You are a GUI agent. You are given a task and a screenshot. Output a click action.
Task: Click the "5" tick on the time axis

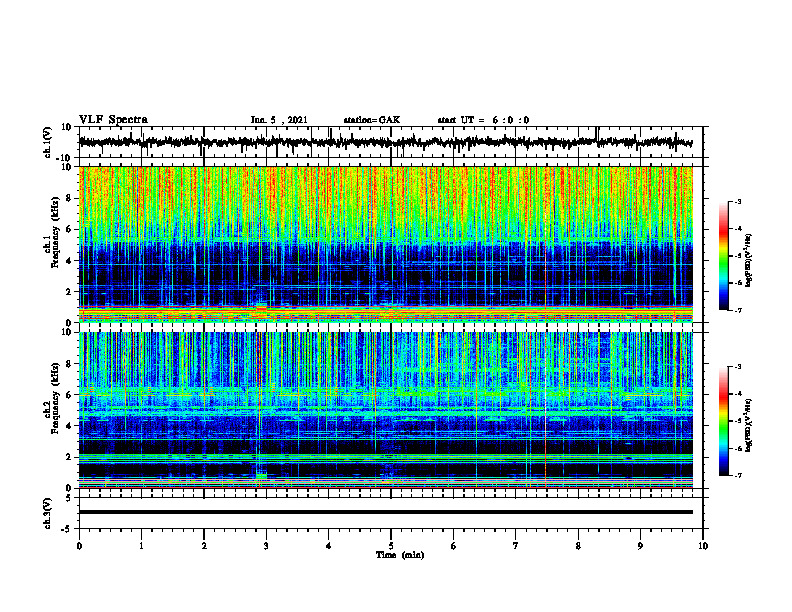[x=391, y=546]
